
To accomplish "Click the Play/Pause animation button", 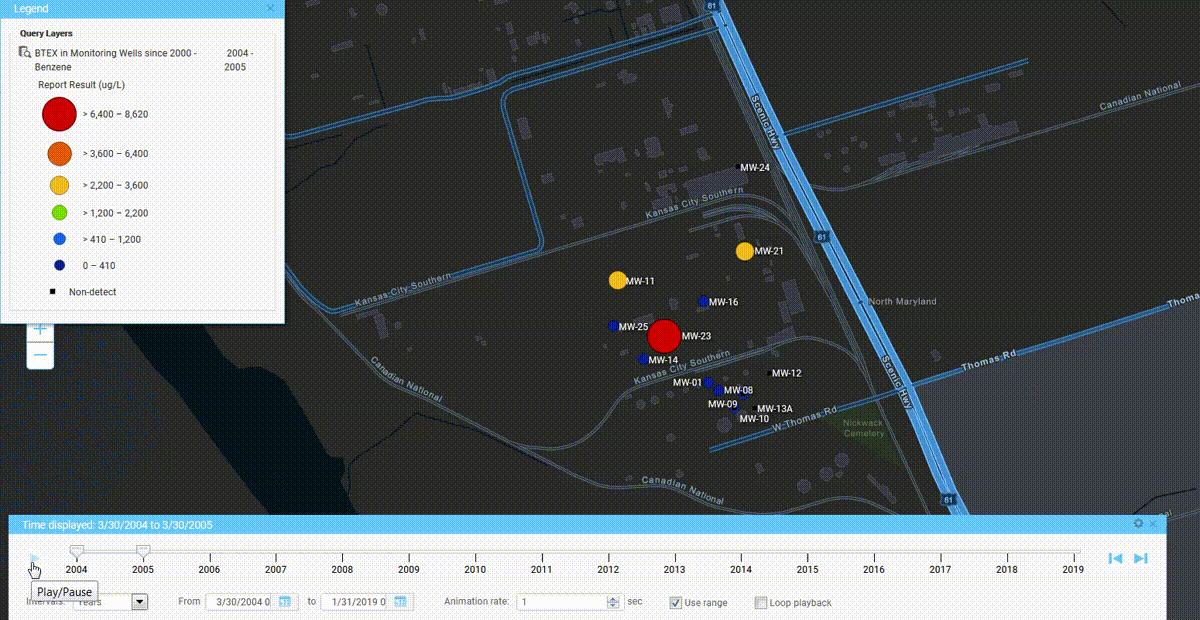I will click(x=33, y=558).
